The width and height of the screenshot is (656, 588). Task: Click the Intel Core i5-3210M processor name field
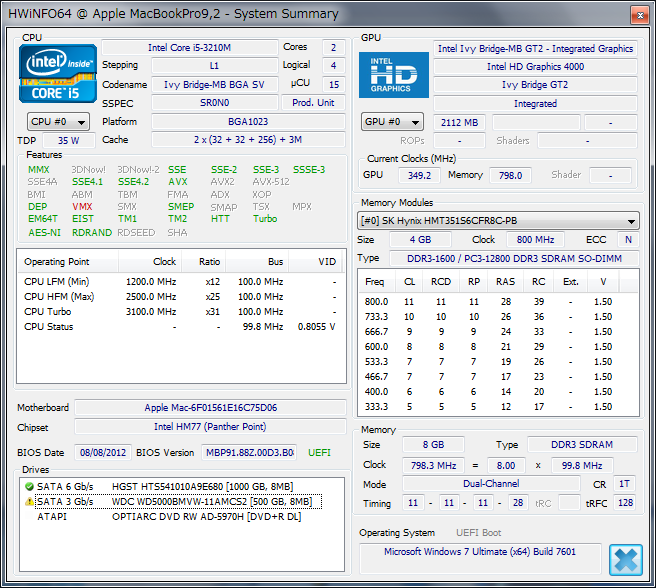190,47
